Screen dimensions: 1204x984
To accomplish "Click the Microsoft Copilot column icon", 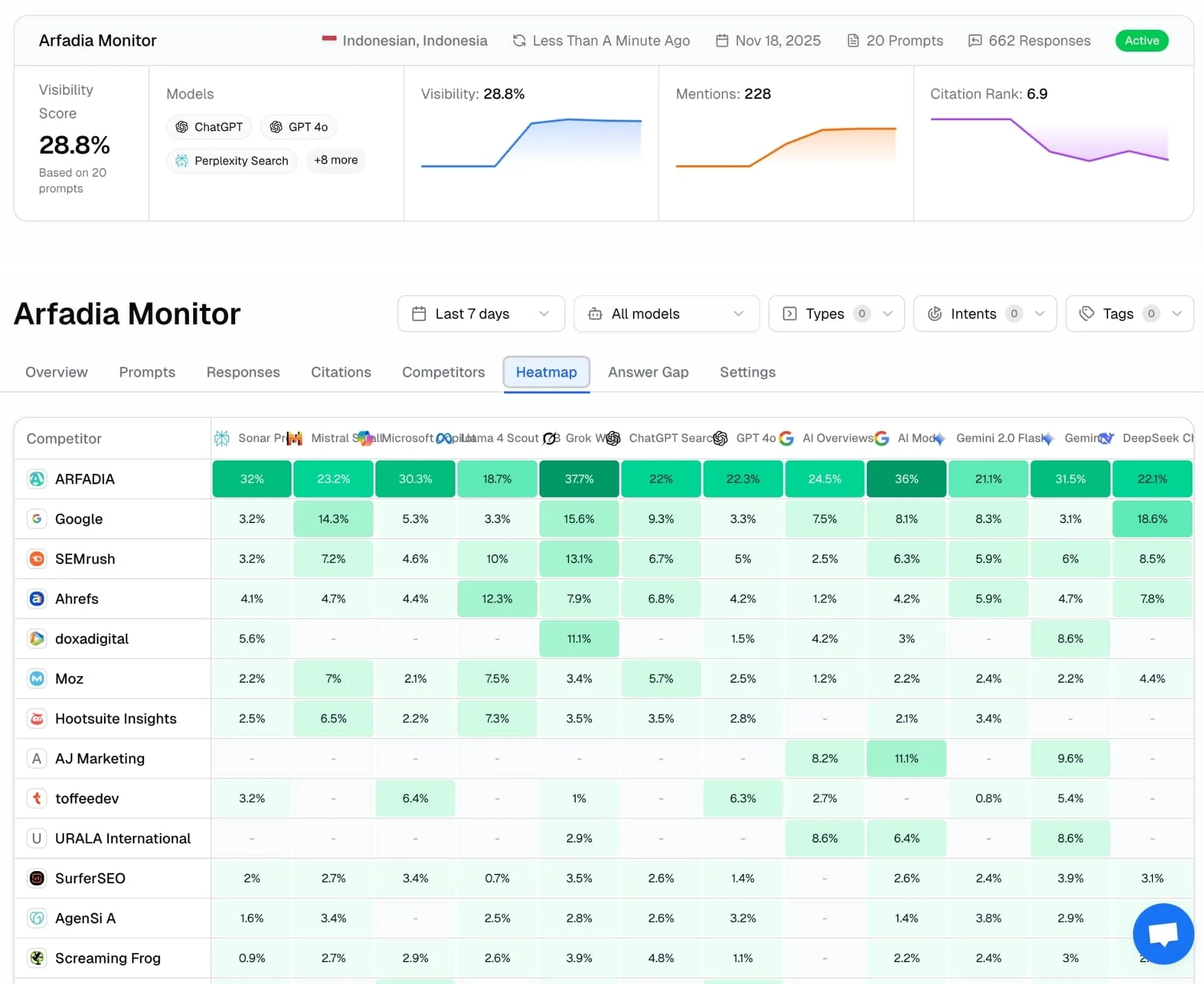I will [x=365, y=438].
